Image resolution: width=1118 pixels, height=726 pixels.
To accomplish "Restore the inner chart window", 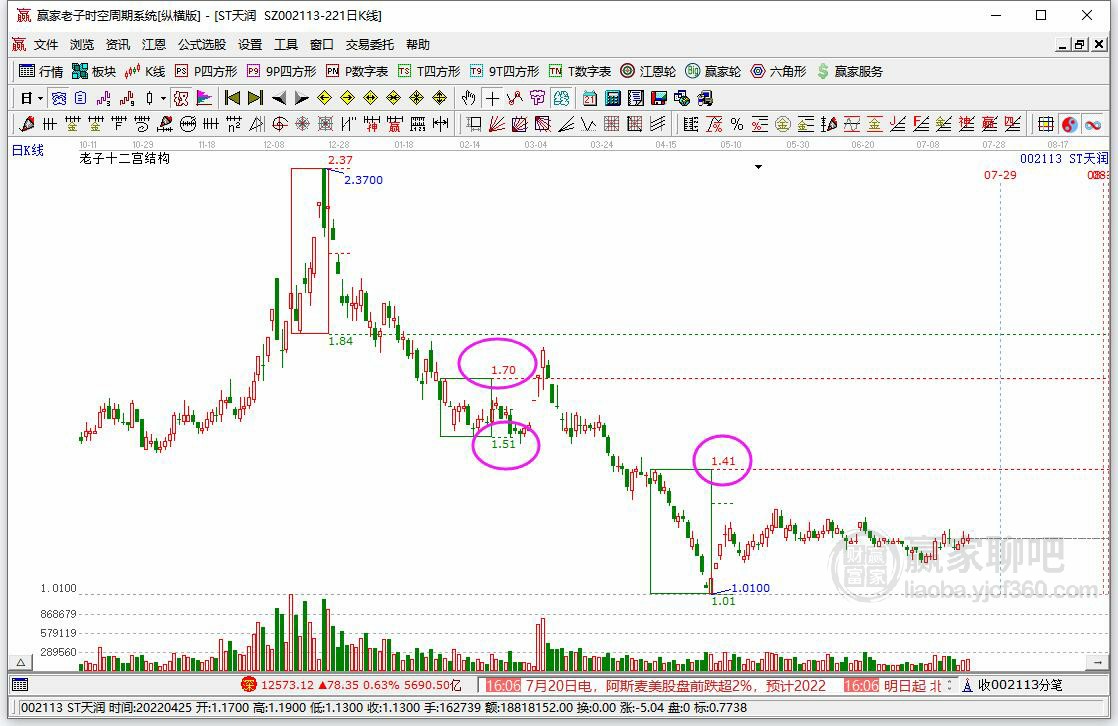I will click(1080, 44).
